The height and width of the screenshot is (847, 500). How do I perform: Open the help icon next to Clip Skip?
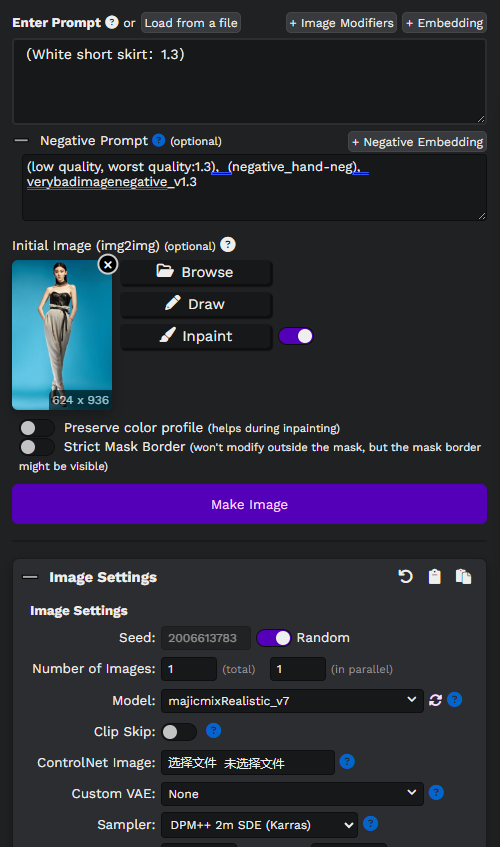coord(213,730)
